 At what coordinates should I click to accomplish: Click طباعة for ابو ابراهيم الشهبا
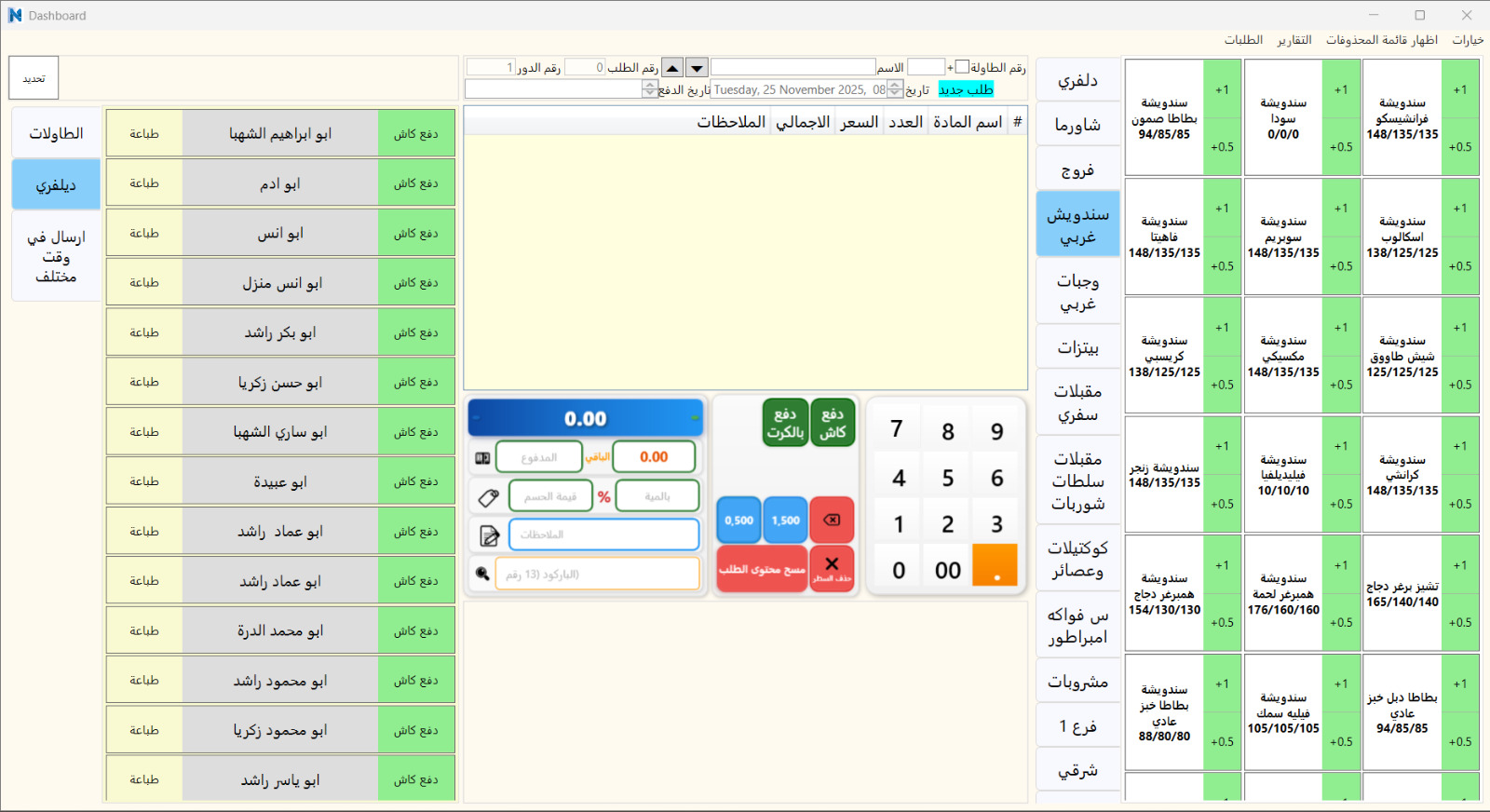pos(144,134)
